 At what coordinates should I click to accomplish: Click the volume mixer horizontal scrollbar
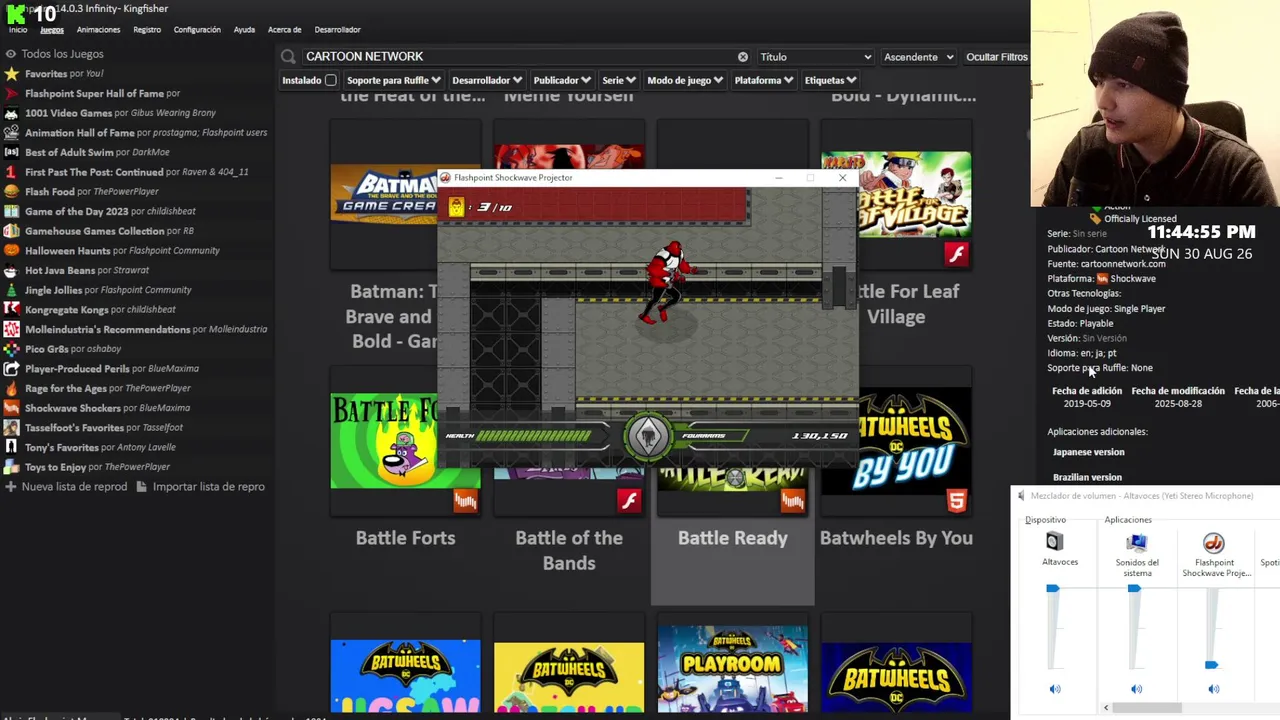pos(1148,708)
